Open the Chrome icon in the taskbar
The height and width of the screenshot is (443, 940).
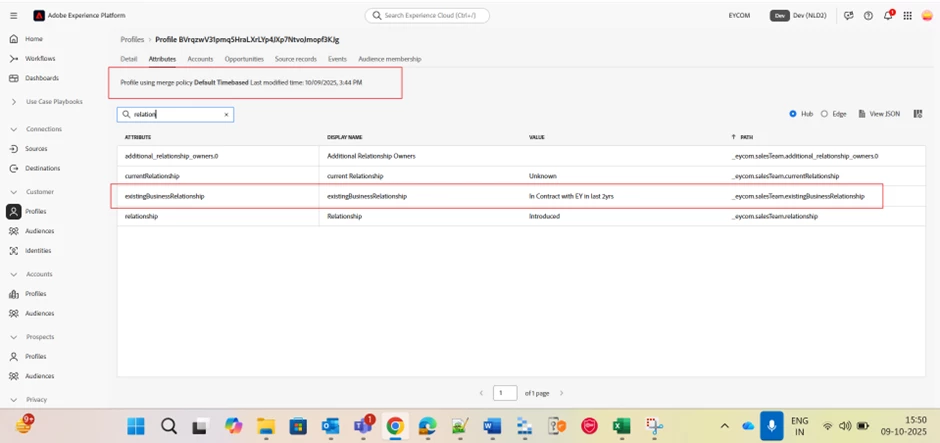point(394,426)
